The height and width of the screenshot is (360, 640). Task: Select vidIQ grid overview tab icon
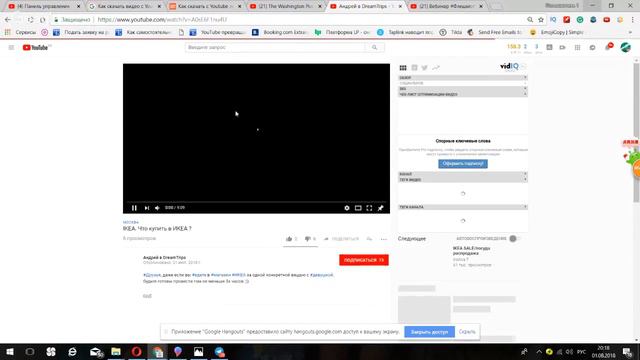(403, 68)
